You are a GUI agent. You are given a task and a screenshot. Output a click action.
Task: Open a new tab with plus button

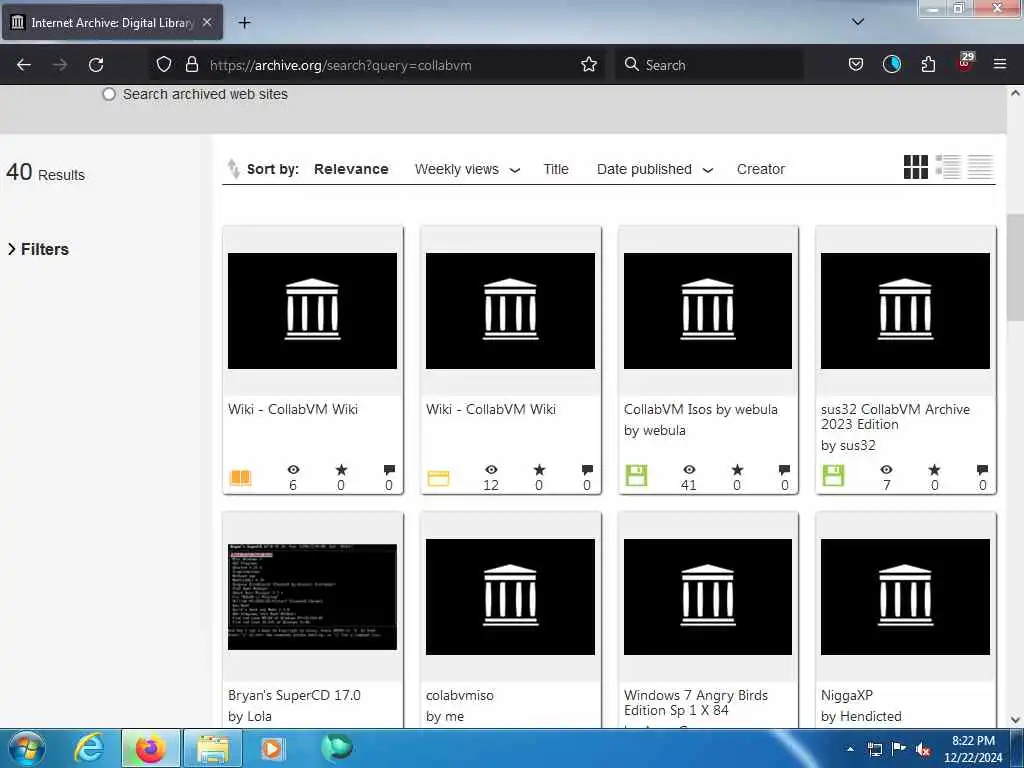[244, 23]
